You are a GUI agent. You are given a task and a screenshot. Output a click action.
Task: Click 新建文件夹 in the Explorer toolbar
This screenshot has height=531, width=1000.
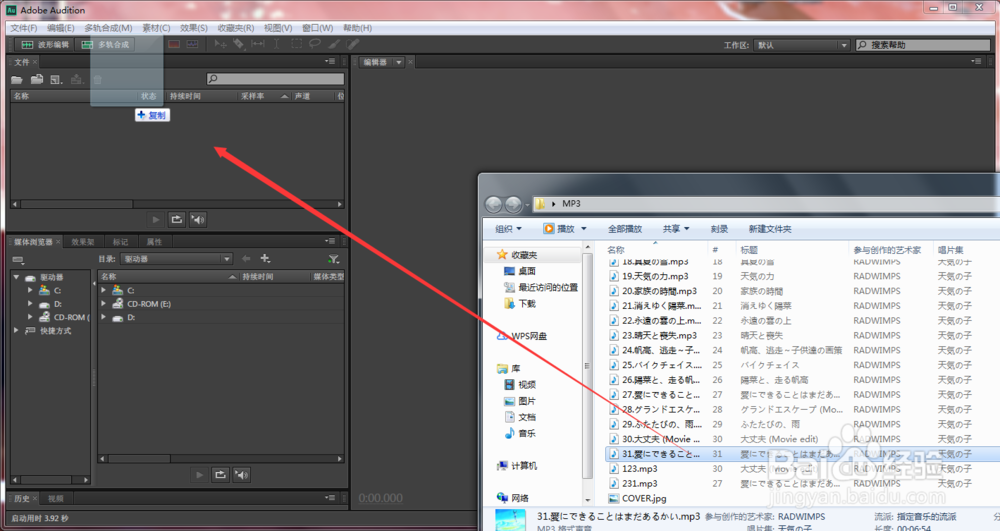coord(770,229)
